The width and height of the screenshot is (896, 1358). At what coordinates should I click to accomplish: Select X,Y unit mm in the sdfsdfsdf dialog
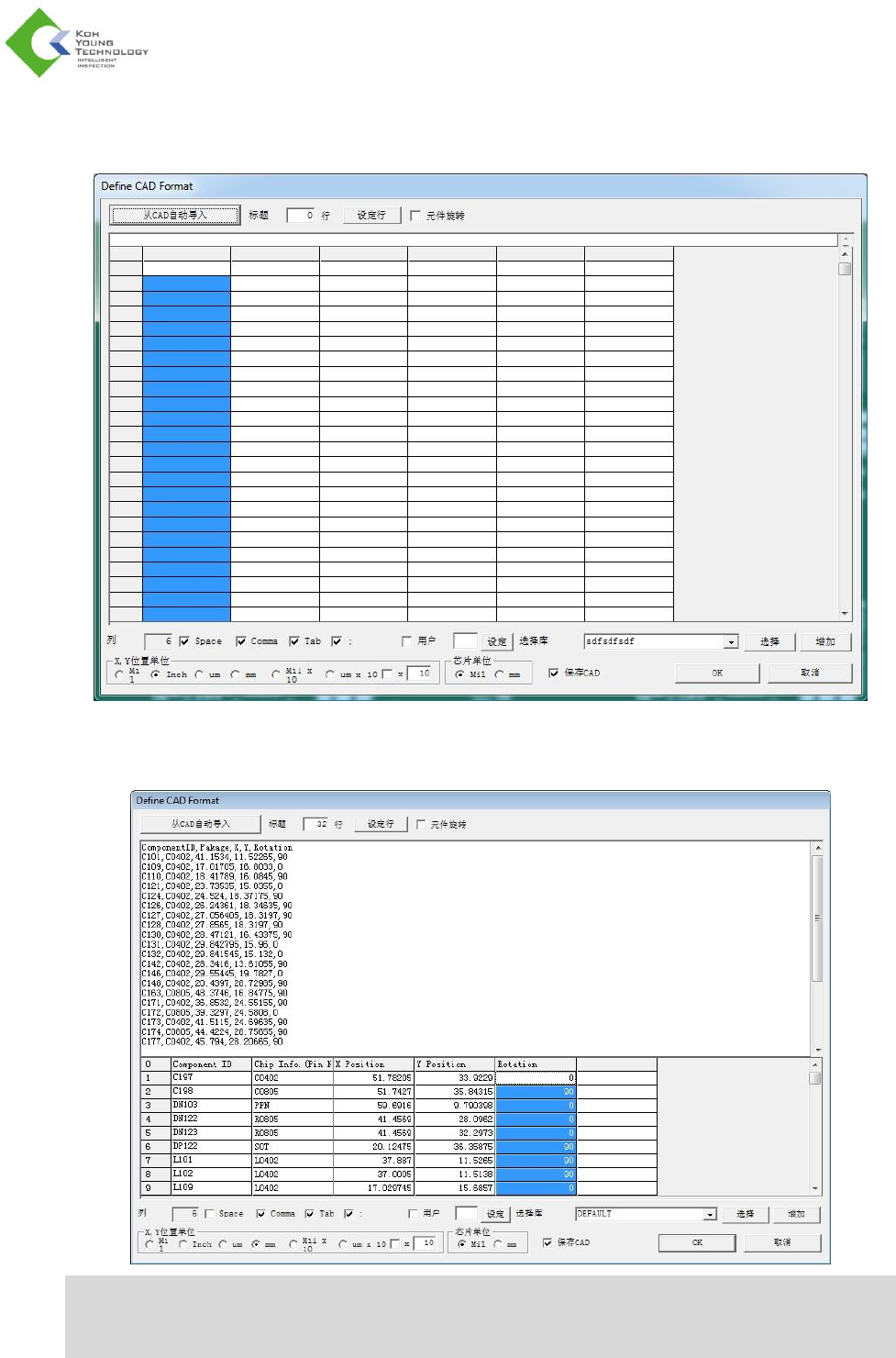236,674
